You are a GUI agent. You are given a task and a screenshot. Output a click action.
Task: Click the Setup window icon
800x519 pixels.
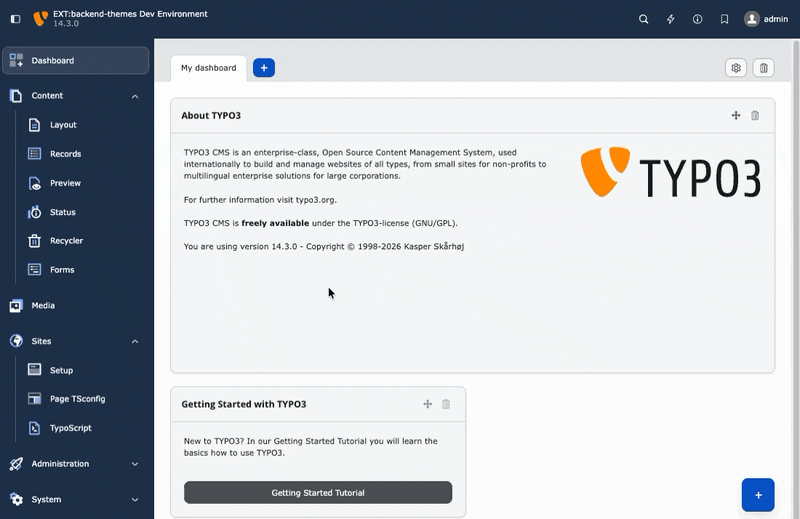click(x=34, y=369)
